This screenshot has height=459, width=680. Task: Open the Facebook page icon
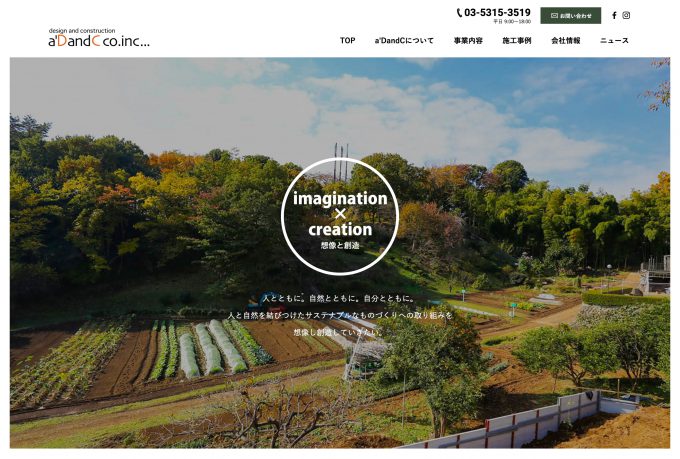click(614, 15)
